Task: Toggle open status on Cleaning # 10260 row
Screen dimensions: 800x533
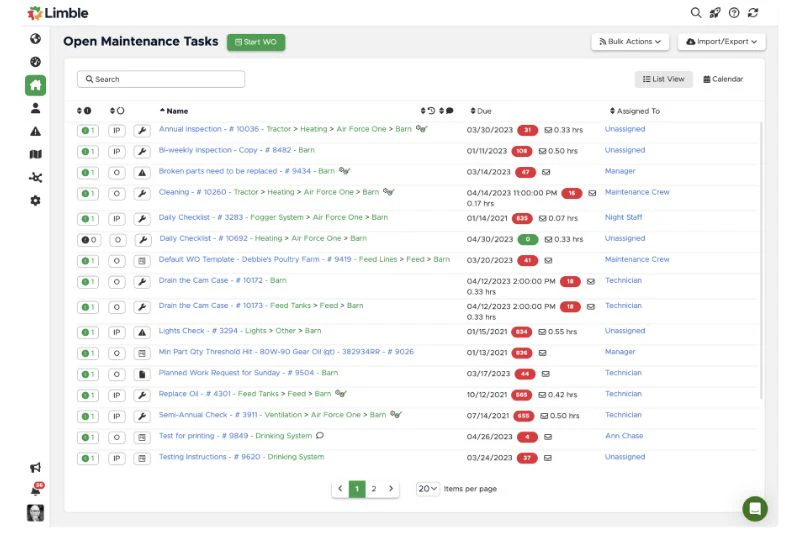Action: [117, 193]
